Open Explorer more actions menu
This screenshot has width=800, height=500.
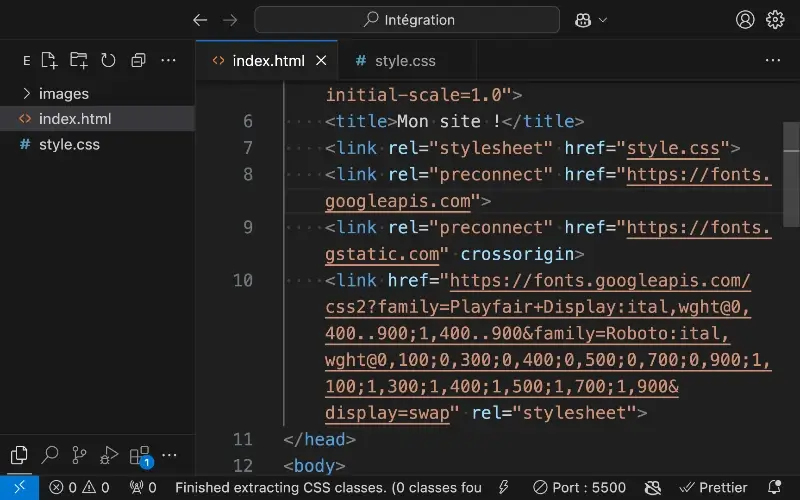click(168, 60)
